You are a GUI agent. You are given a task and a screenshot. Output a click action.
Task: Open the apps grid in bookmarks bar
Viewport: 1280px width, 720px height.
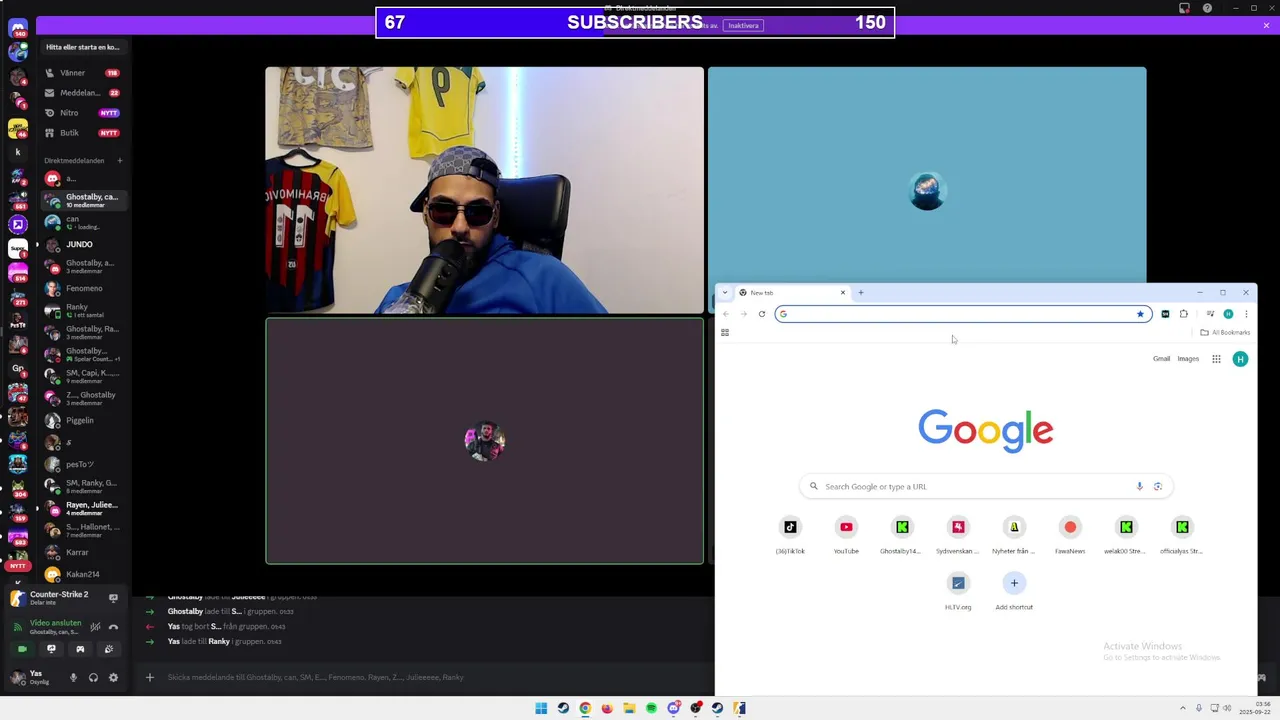(725, 333)
